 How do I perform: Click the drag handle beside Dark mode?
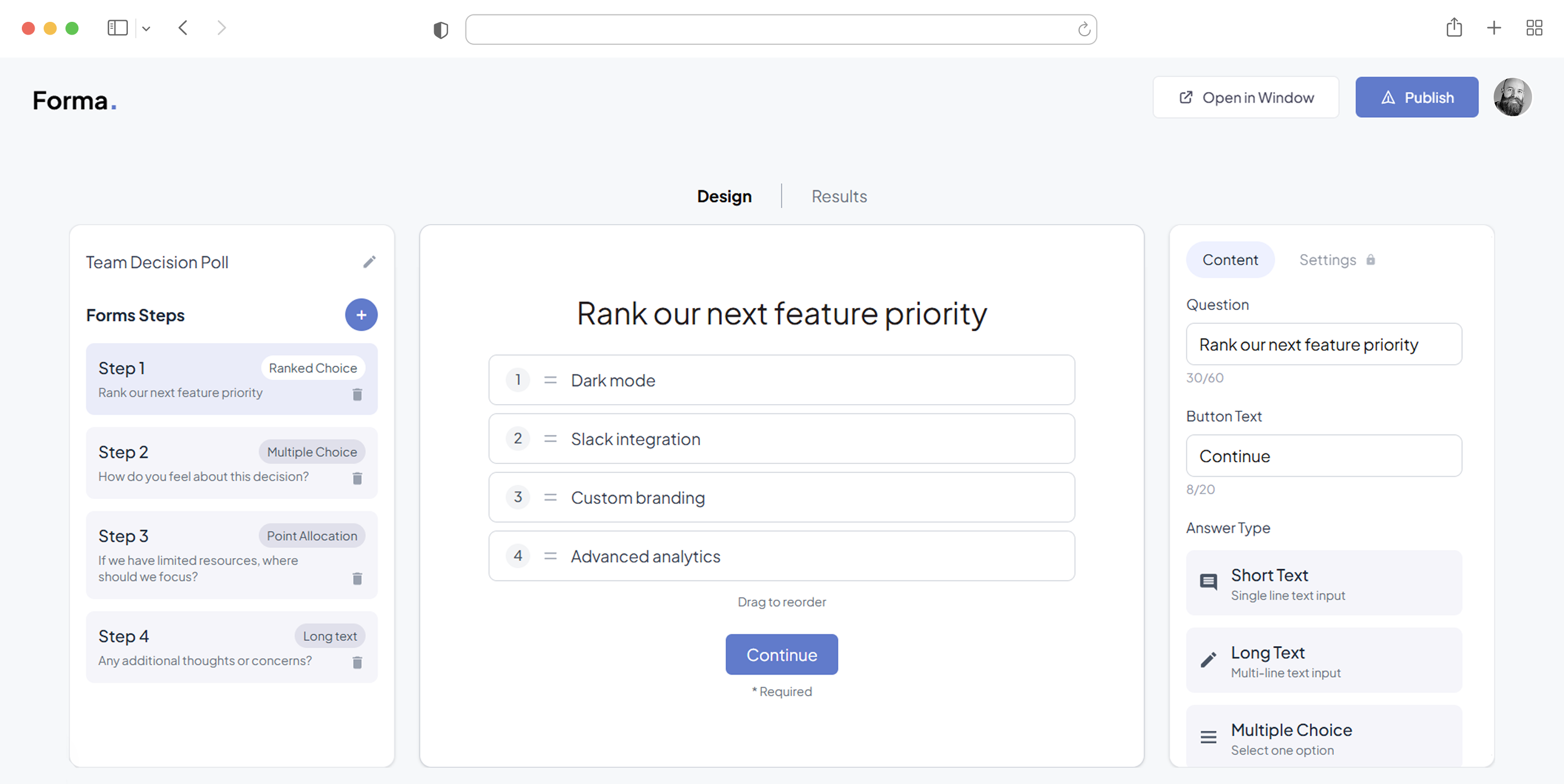pos(550,380)
